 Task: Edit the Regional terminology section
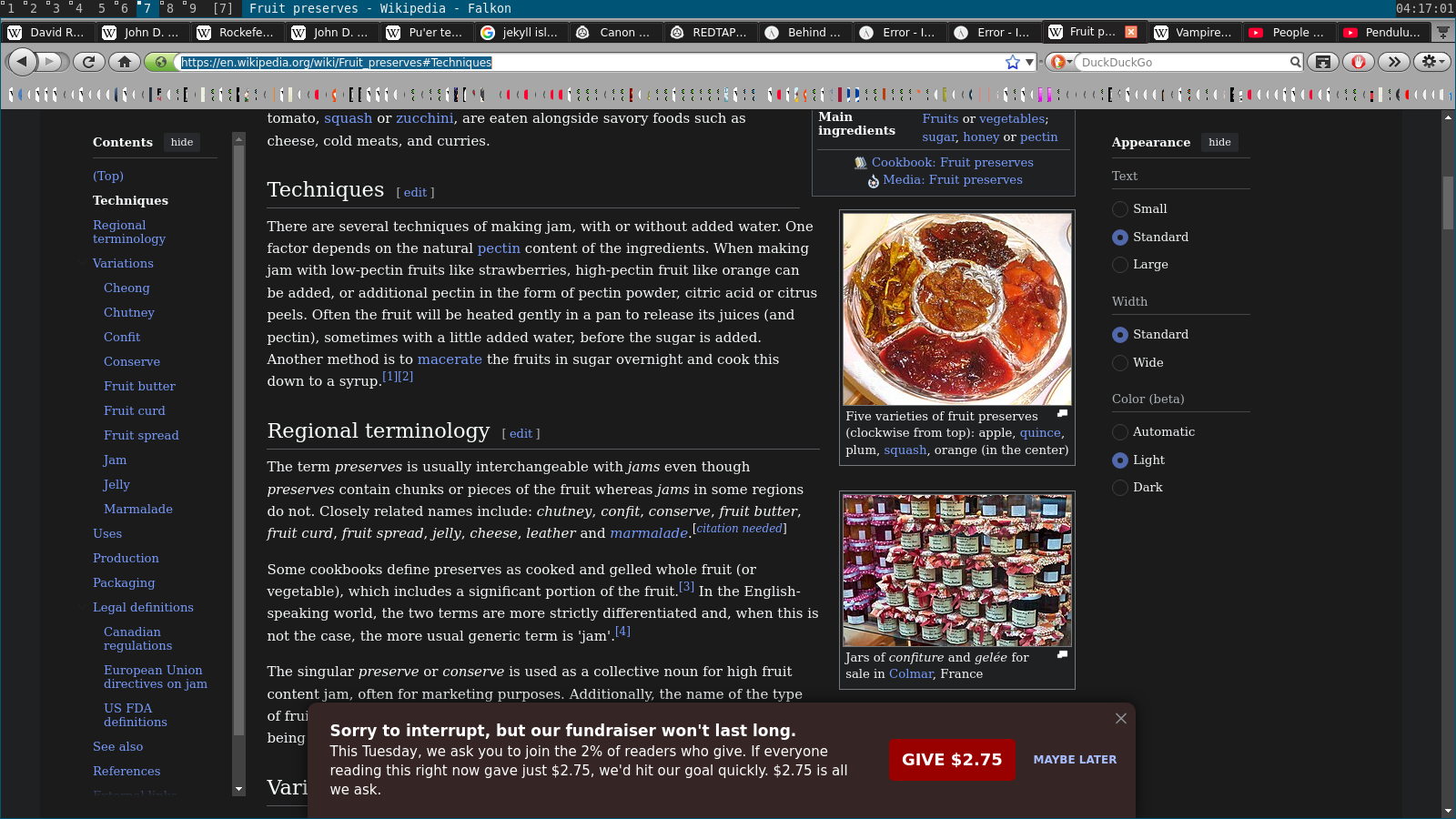[521, 434]
